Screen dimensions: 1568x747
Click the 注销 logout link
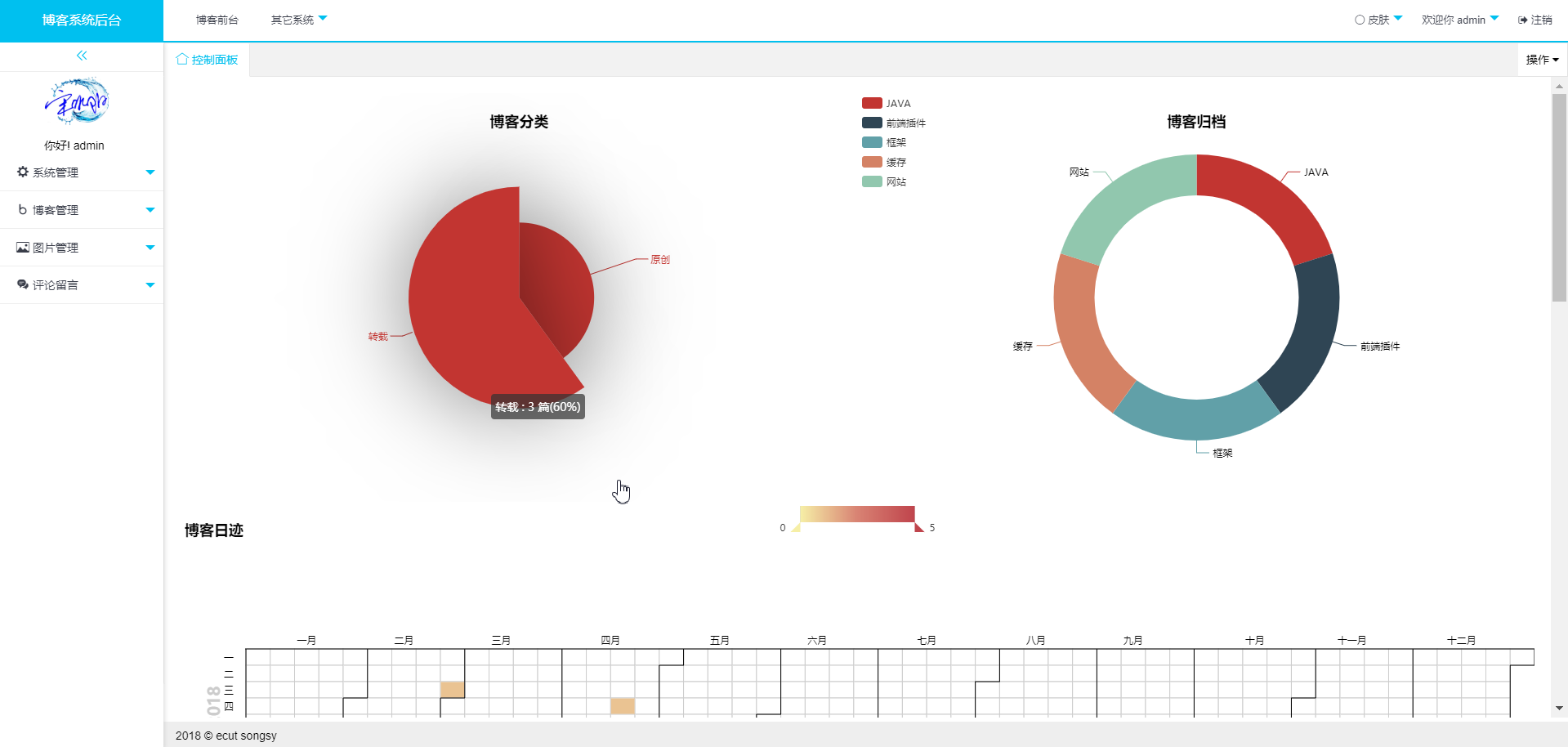(x=1535, y=20)
